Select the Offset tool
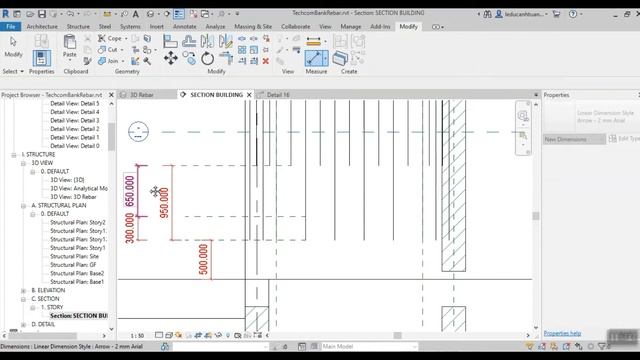This screenshot has height=360, width=640. point(189,41)
